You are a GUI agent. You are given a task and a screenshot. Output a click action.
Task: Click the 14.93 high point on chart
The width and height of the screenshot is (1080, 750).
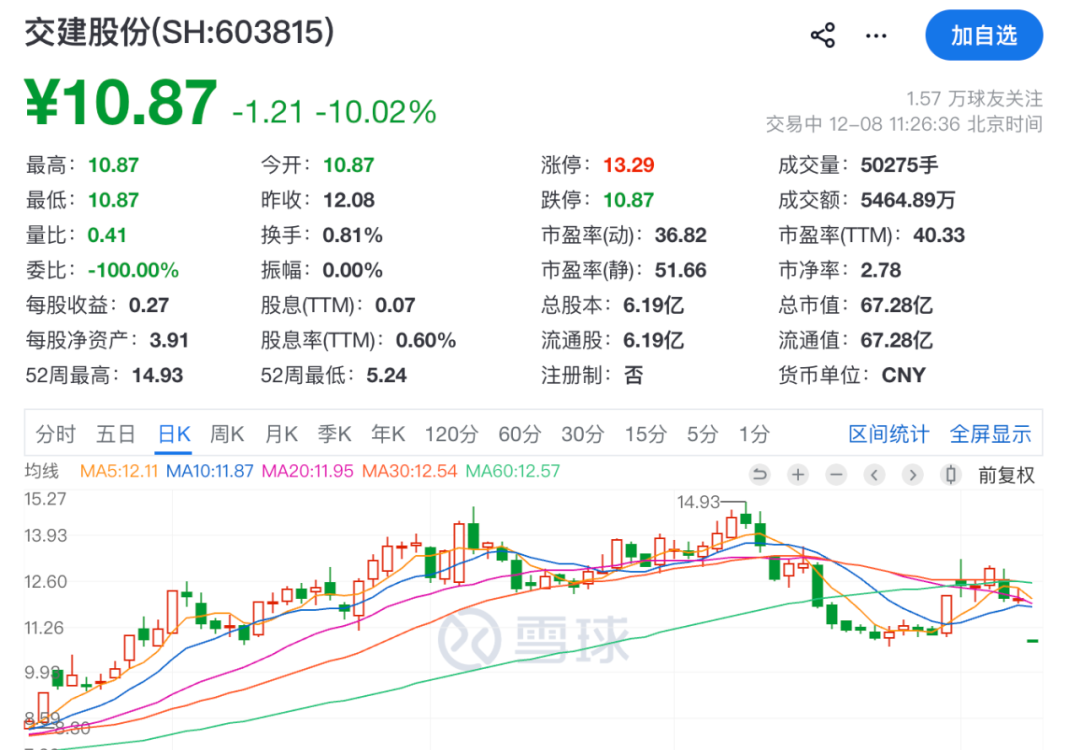pos(699,502)
